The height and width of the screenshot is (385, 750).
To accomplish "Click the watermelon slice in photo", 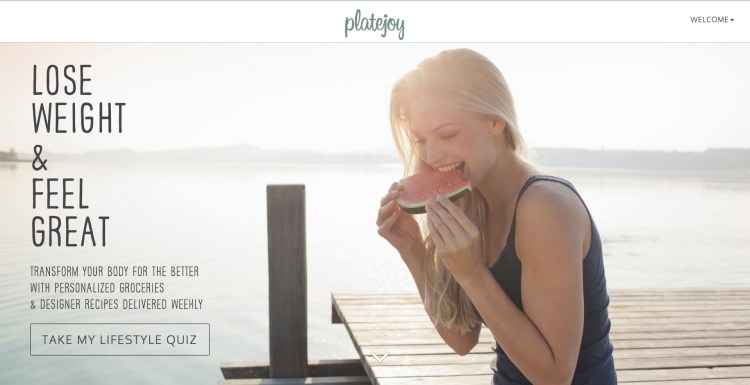I will point(433,190).
